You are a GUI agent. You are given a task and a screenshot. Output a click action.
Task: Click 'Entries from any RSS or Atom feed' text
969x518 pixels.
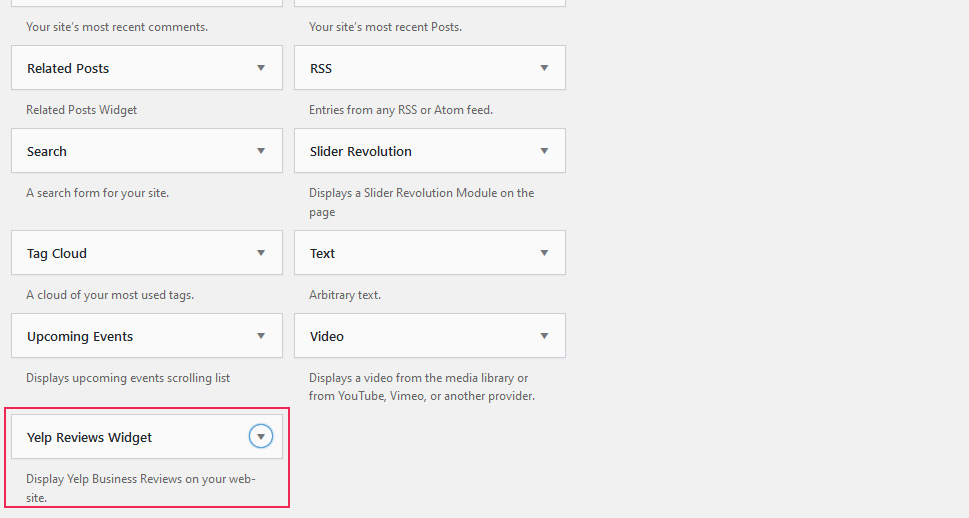click(x=401, y=110)
